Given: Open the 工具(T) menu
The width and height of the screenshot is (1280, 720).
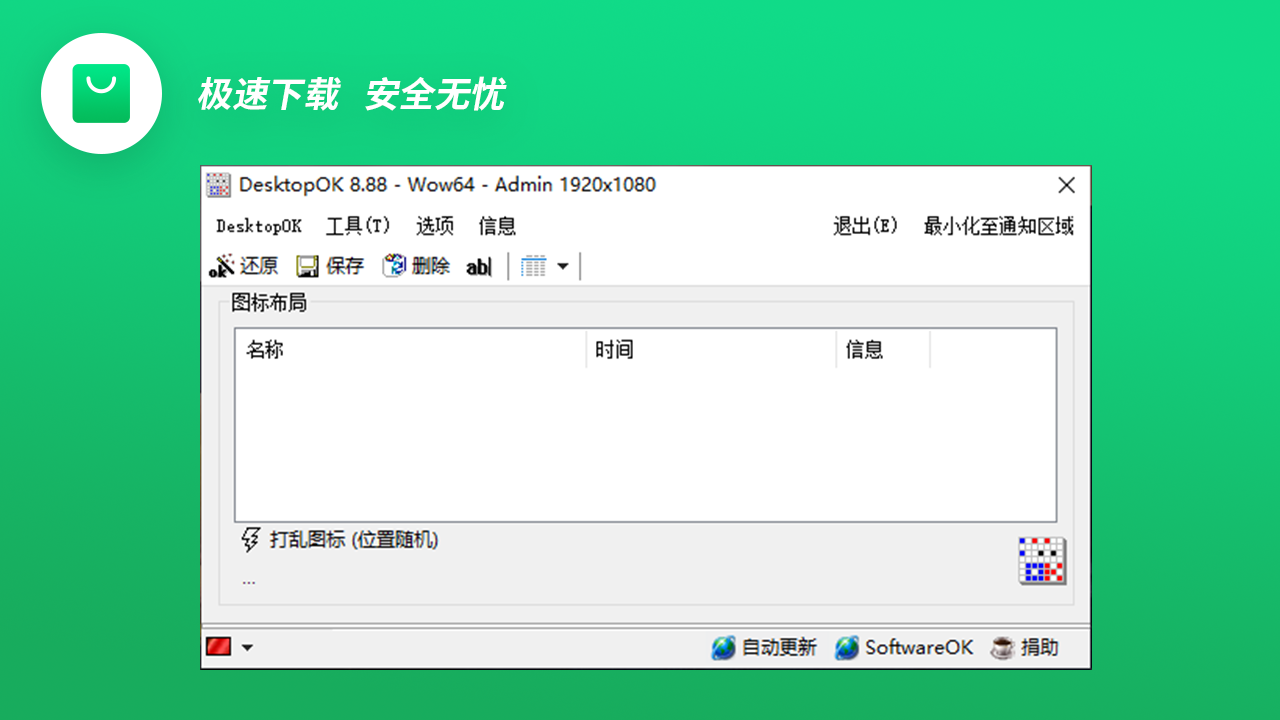Looking at the screenshot, I should pos(358,226).
